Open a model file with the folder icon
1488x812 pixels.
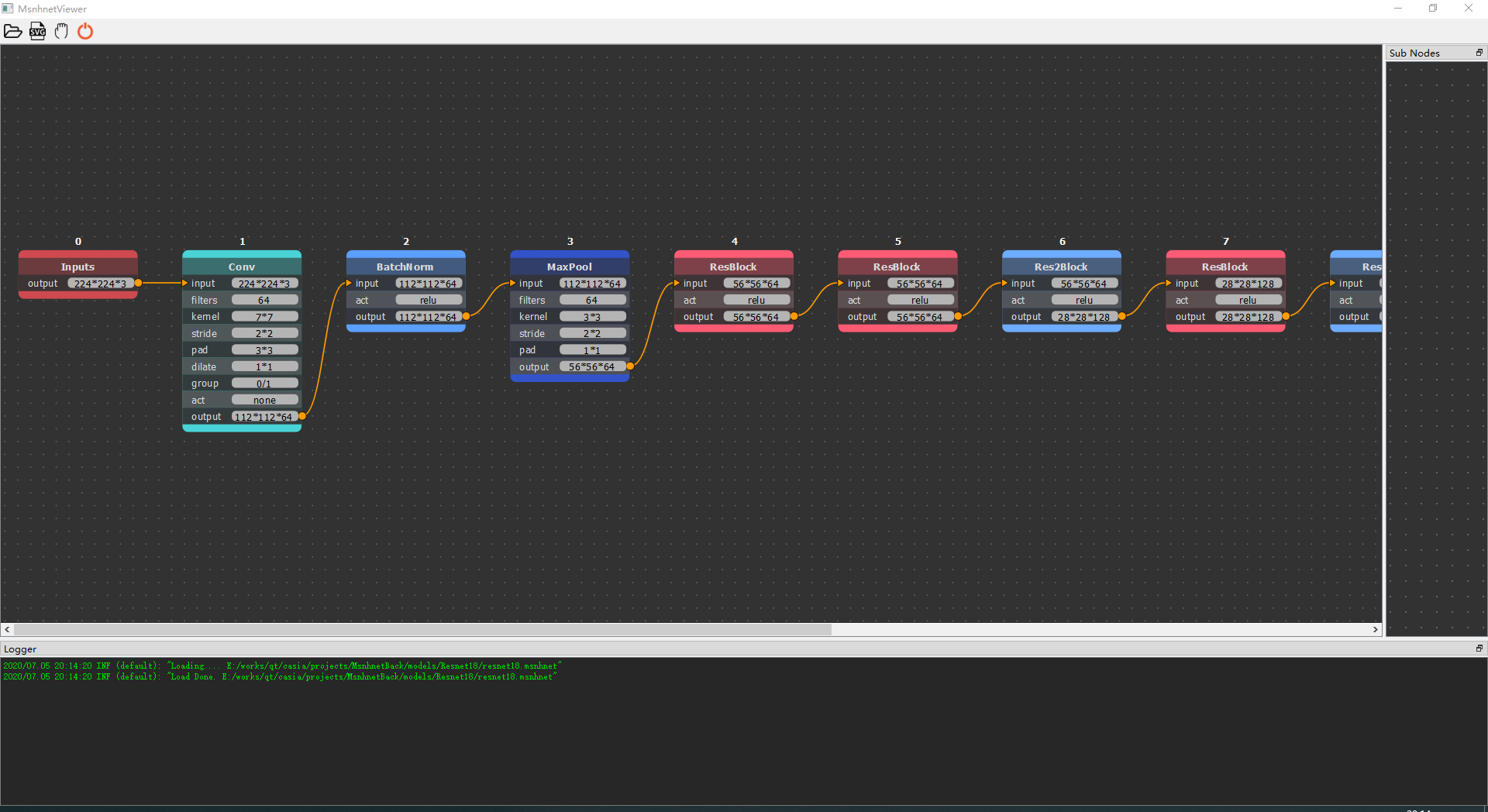point(13,31)
